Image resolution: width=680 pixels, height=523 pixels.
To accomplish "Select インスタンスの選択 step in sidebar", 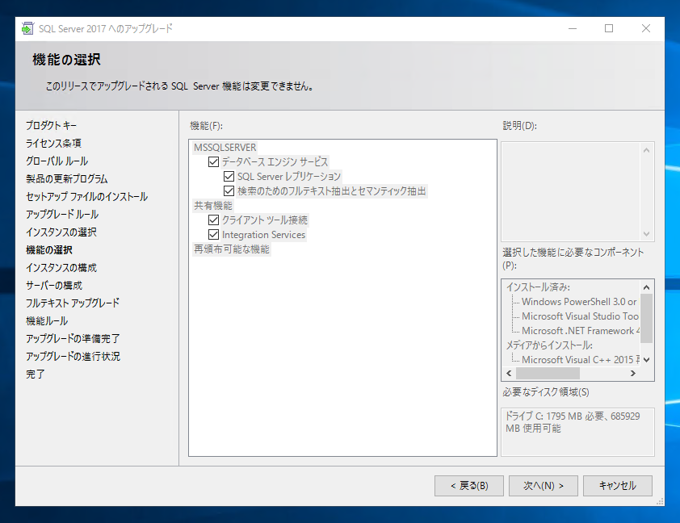I will [61, 232].
